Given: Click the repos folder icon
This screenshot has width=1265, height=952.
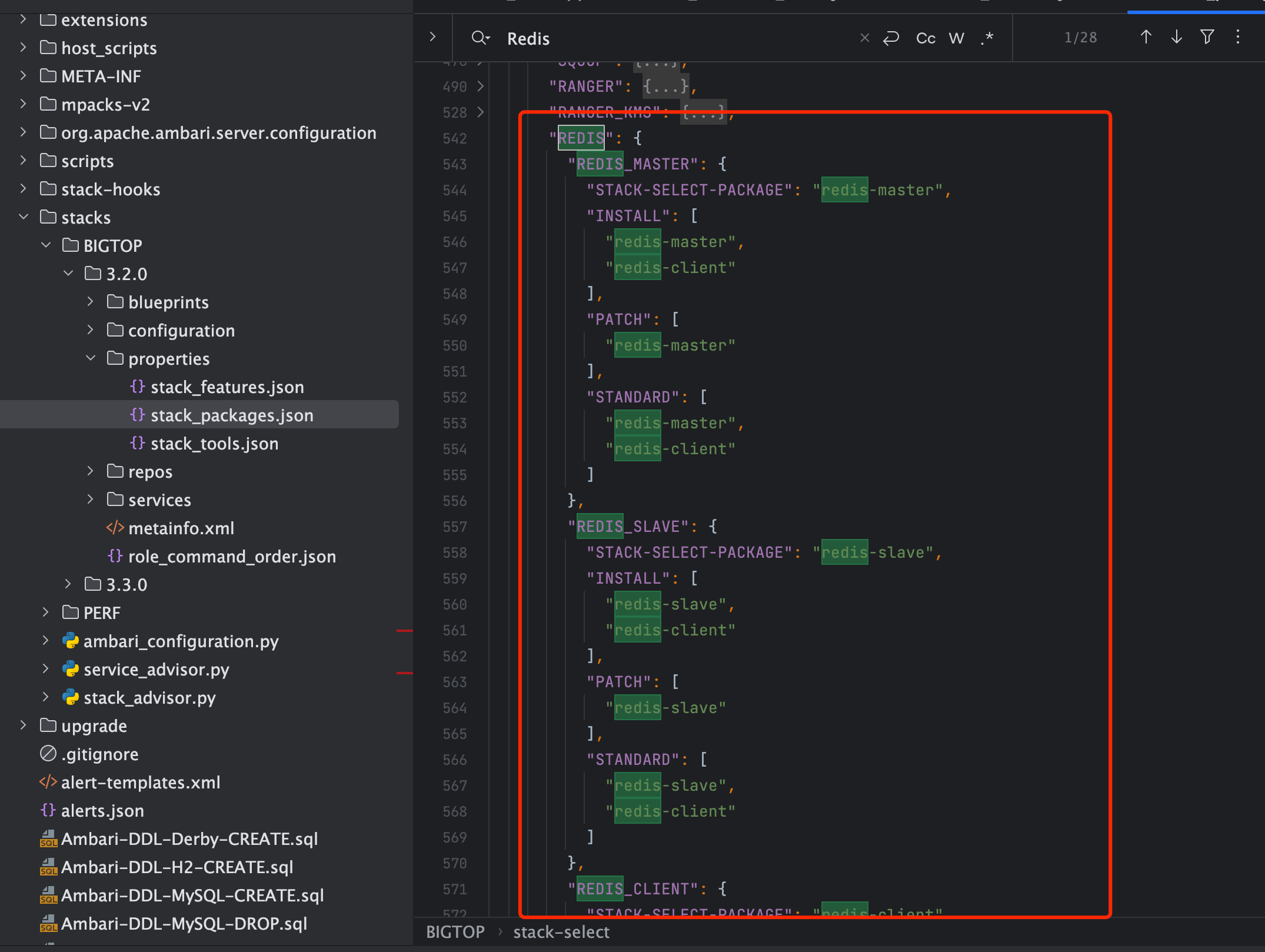Looking at the screenshot, I should pos(115,471).
